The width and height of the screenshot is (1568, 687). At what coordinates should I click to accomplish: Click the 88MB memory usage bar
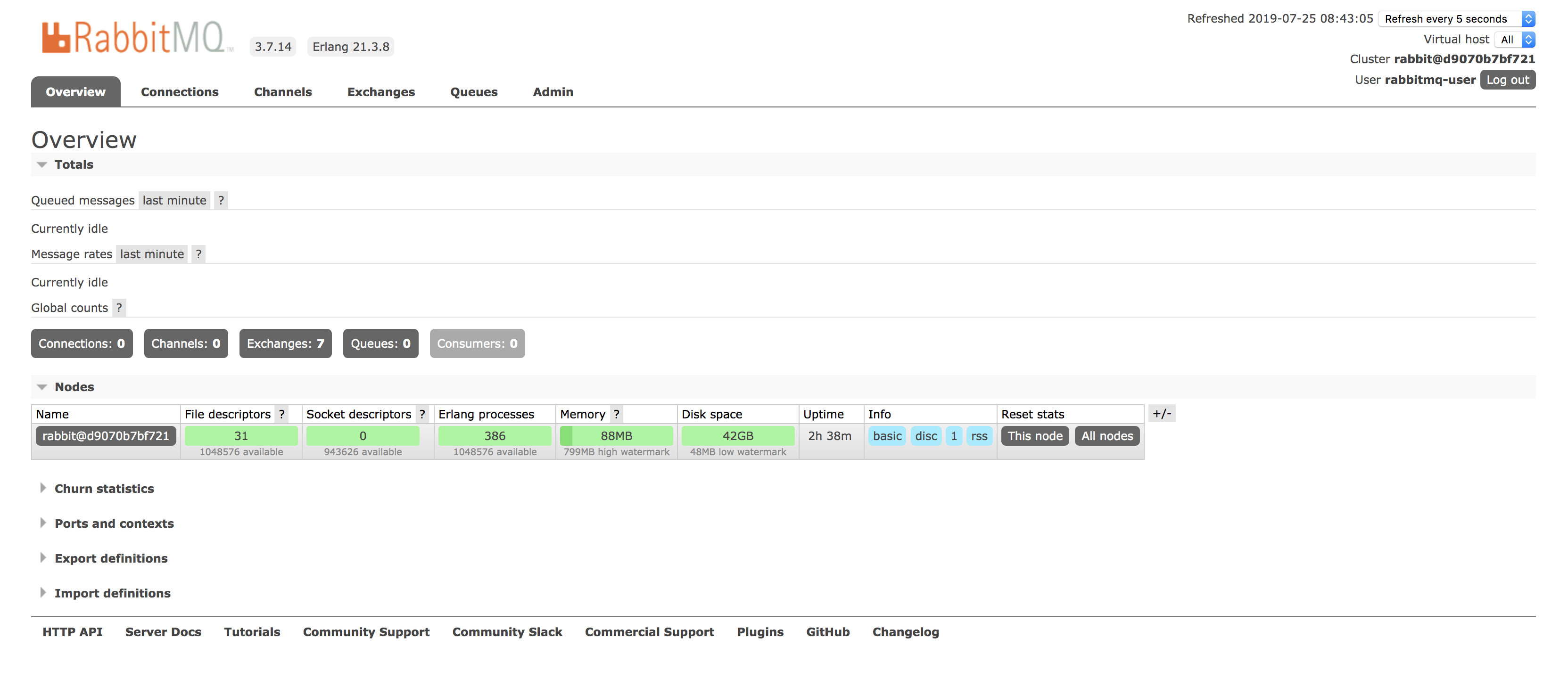tap(616, 436)
